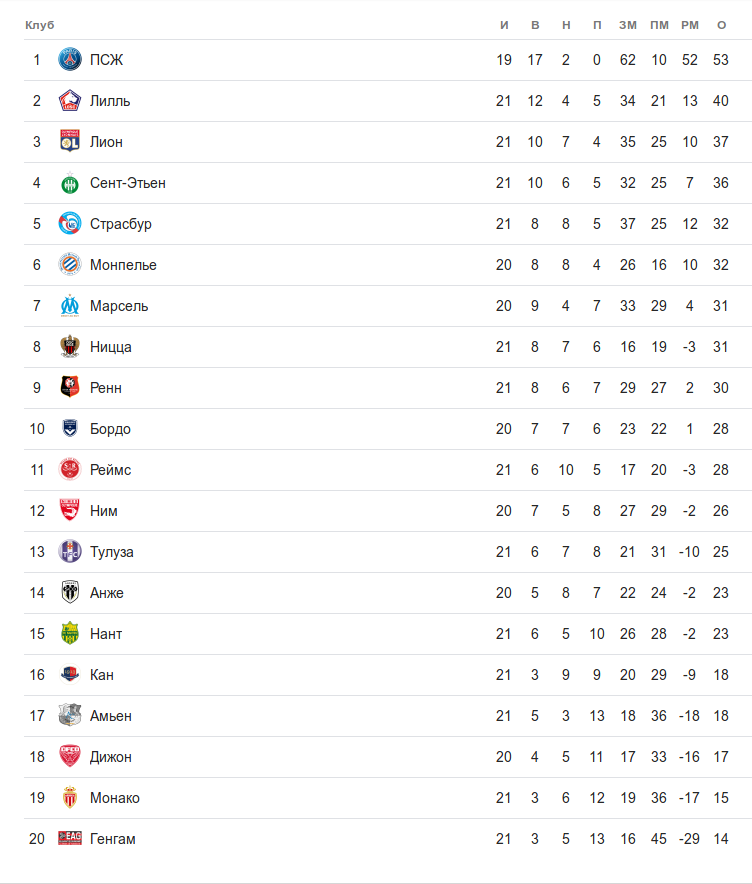Open the Ницца team link
This screenshot has width=752, height=884.
tap(110, 347)
